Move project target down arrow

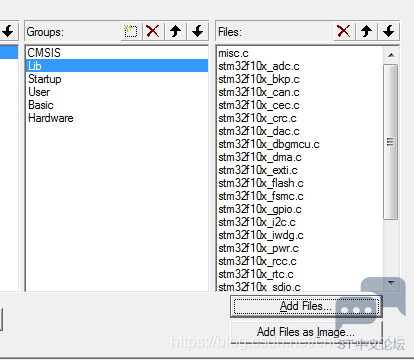(8, 32)
